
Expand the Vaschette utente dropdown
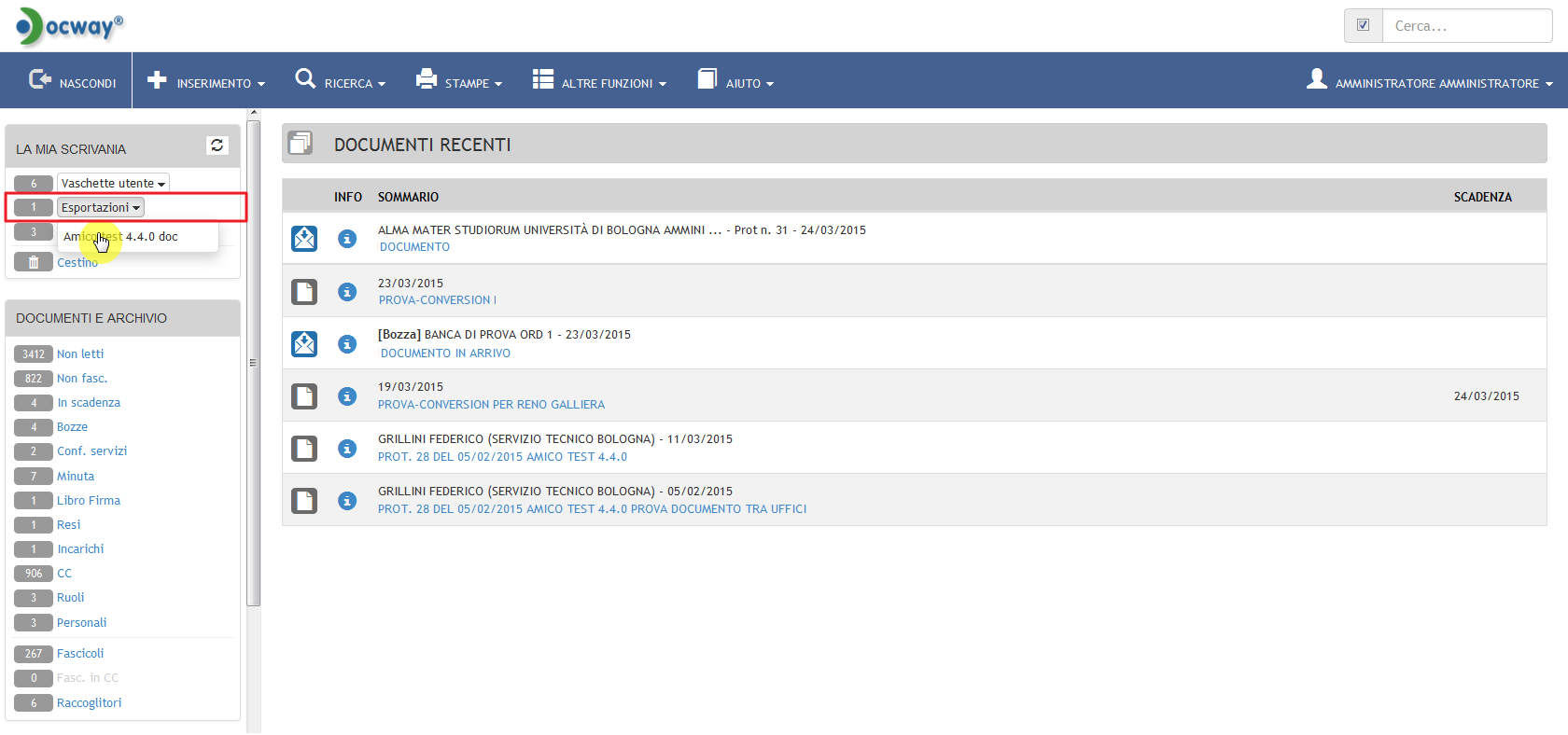click(113, 184)
